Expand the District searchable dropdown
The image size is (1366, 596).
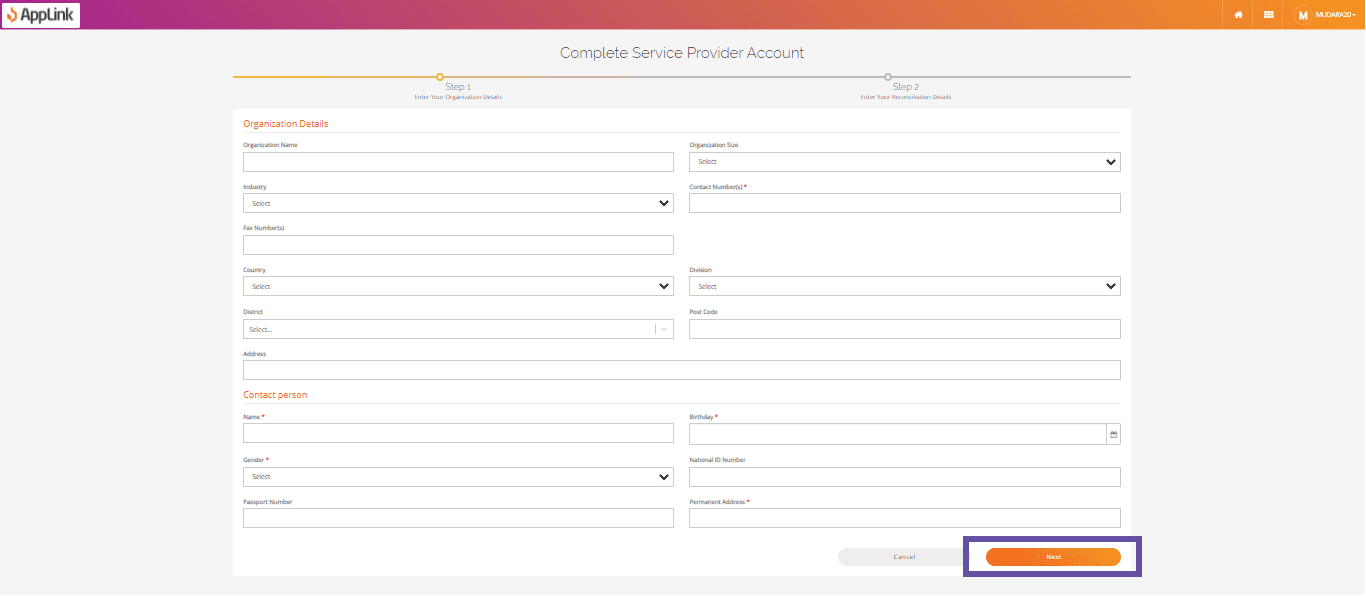tap(458, 329)
